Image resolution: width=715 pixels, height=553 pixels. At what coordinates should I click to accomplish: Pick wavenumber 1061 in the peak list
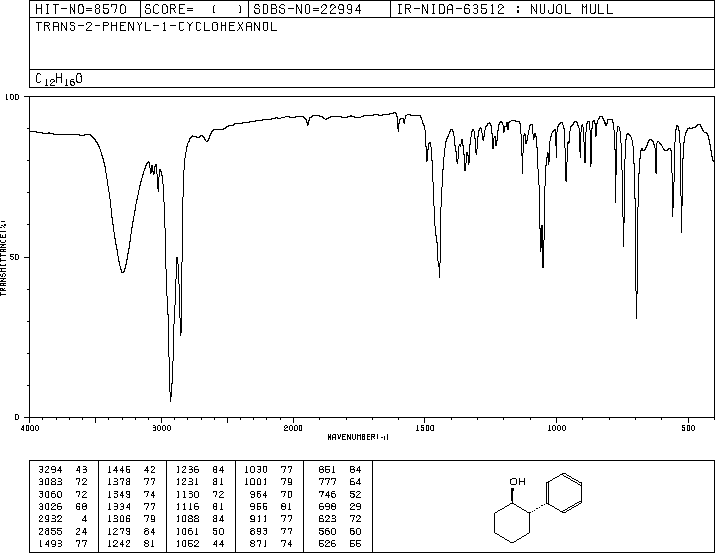click(x=187, y=531)
